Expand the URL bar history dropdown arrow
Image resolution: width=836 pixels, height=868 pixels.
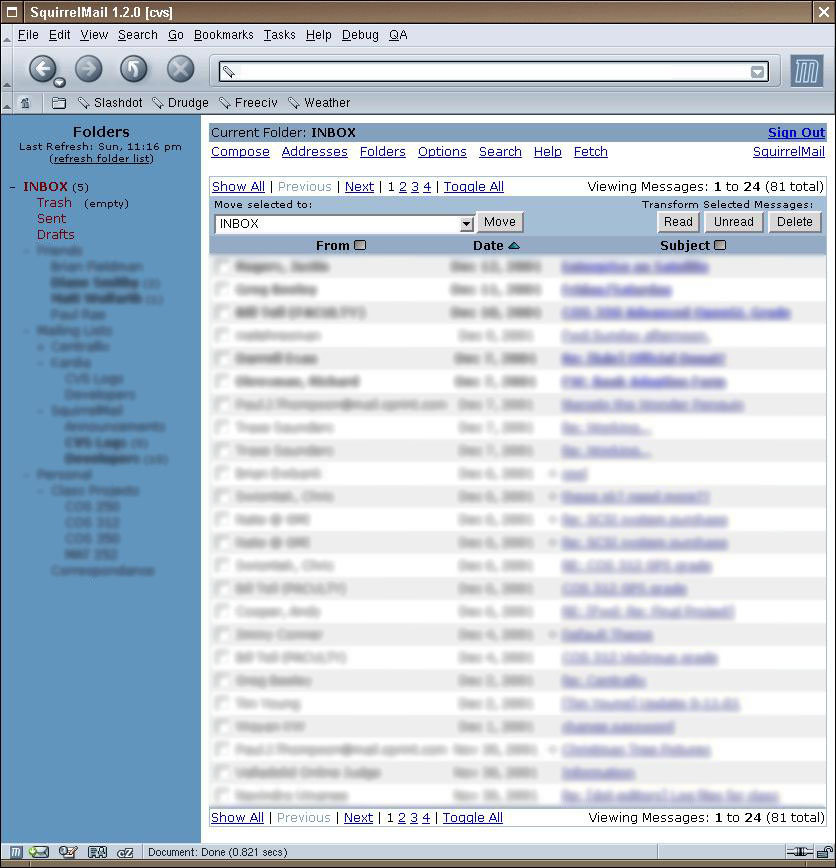pyautogui.click(x=757, y=72)
